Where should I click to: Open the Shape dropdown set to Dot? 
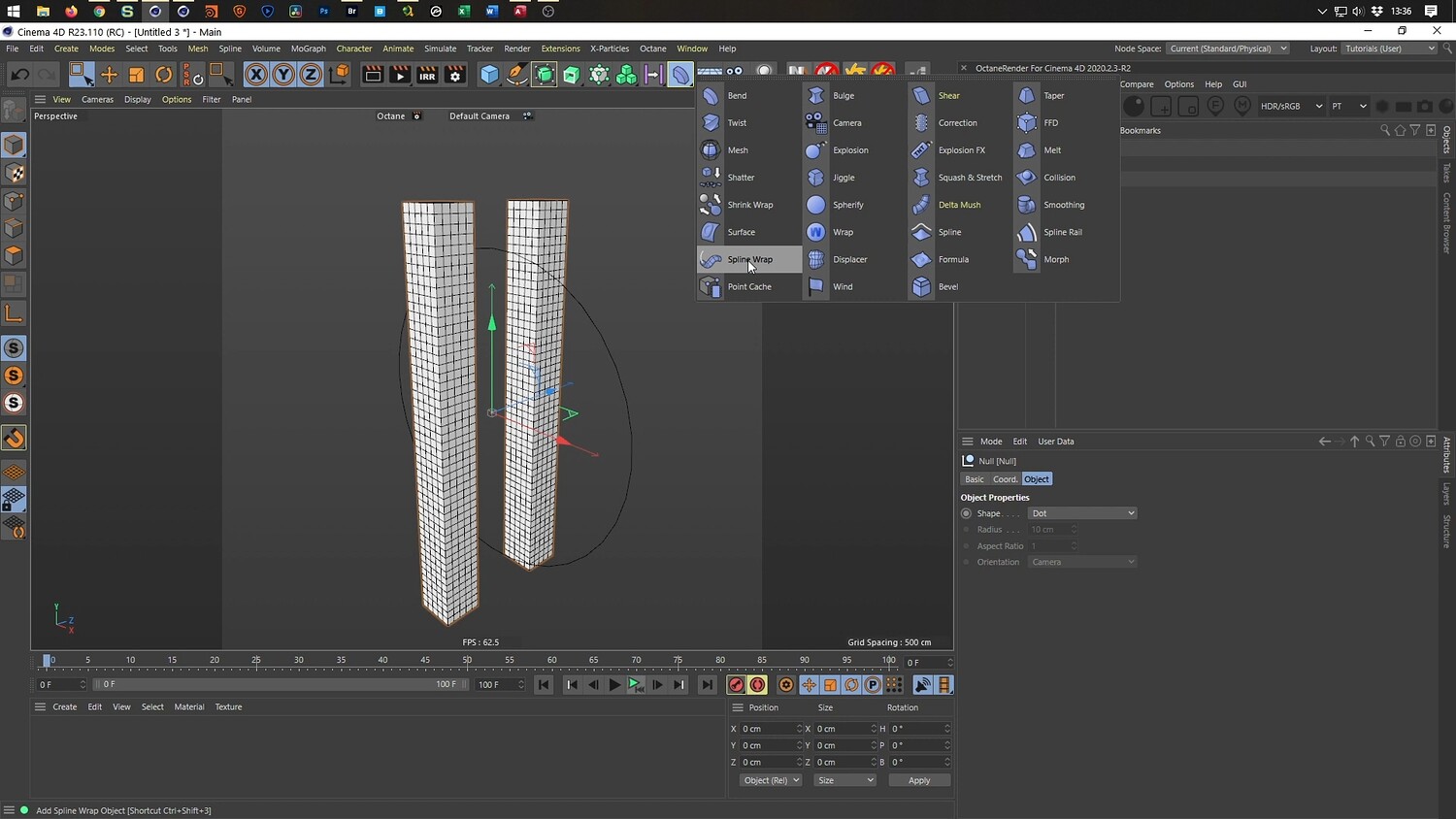click(x=1081, y=513)
